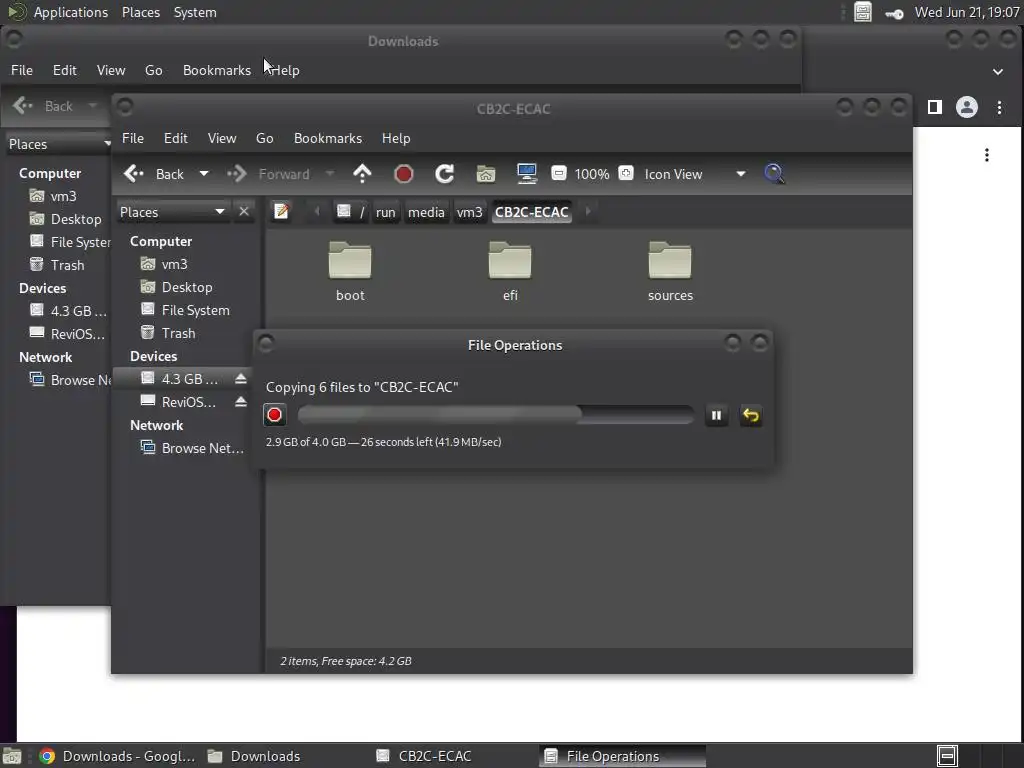1024x768 pixels.
Task: Open File menu in CB2C-ECAC window
Action: point(133,138)
